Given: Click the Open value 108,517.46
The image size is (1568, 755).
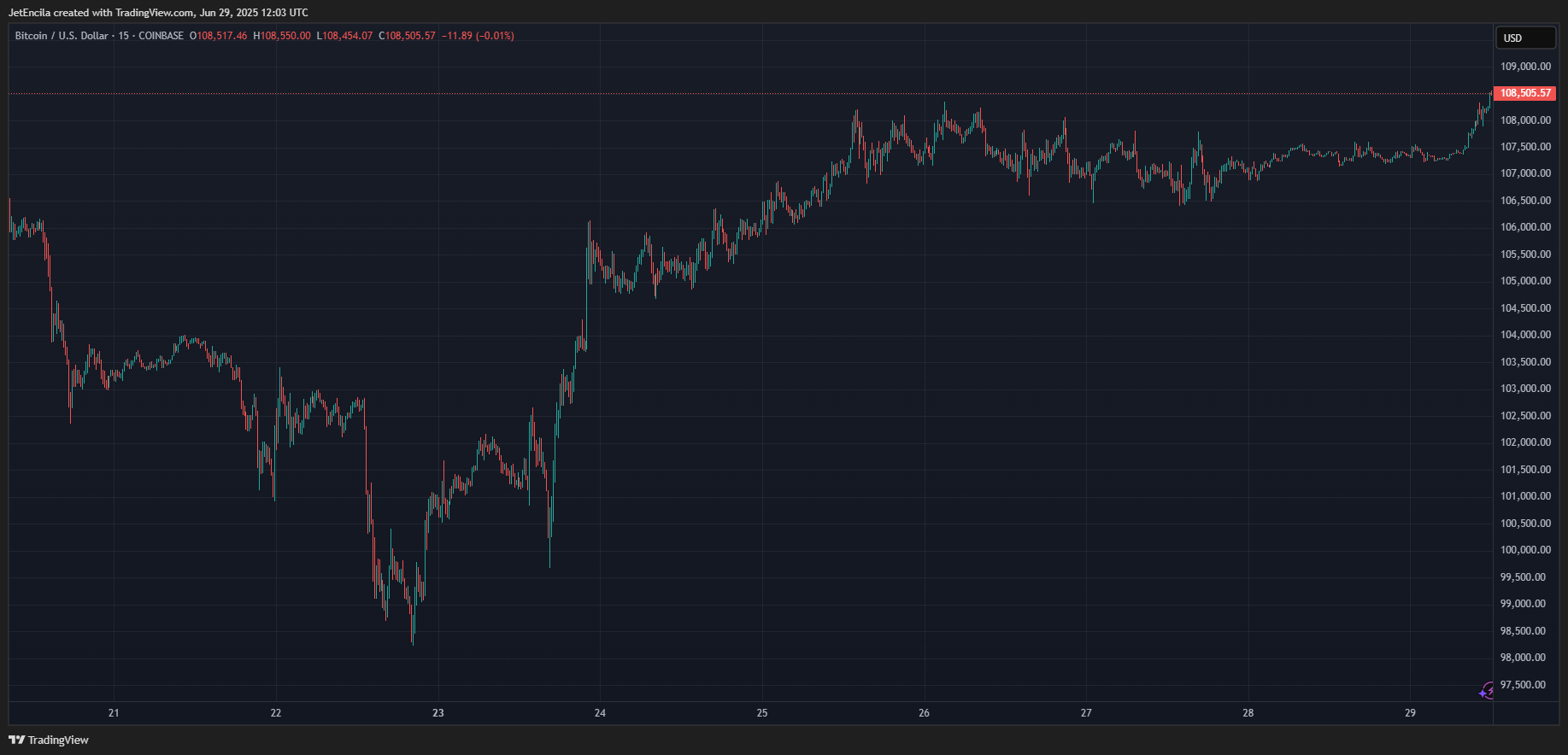Looking at the screenshot, I should (221, 36).
